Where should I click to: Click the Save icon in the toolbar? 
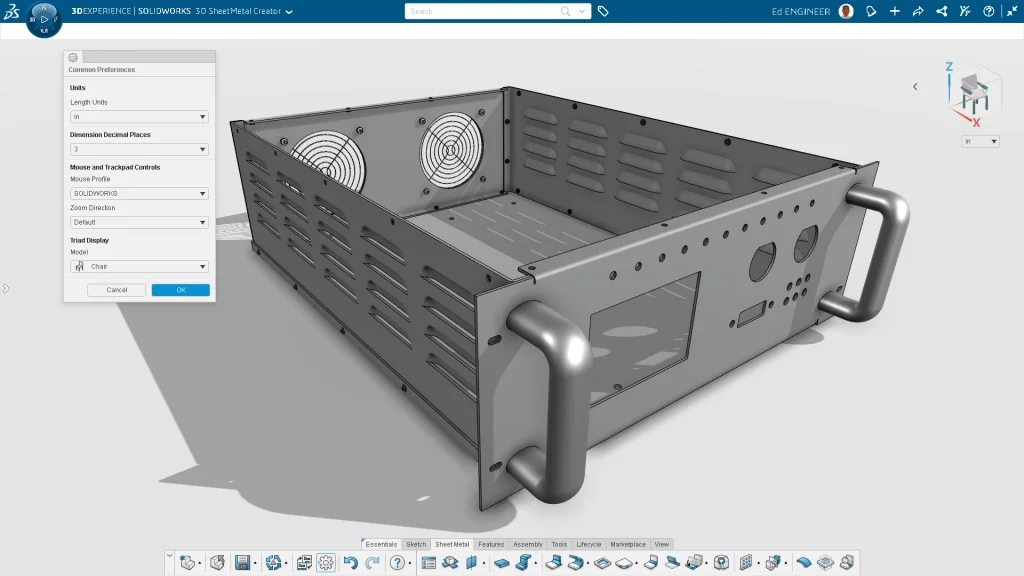242,563
